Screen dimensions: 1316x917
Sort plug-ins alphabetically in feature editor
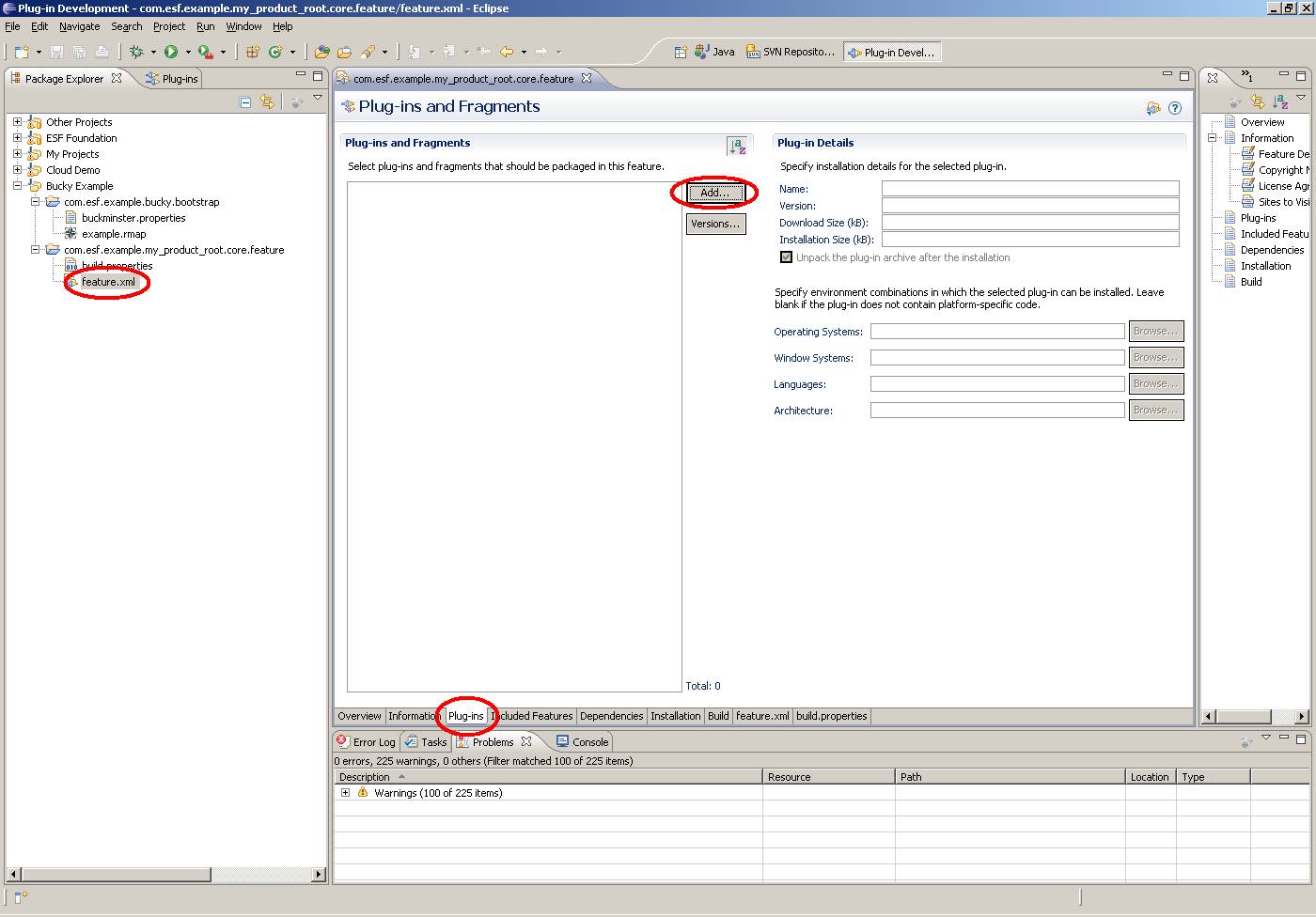(737, 146)
